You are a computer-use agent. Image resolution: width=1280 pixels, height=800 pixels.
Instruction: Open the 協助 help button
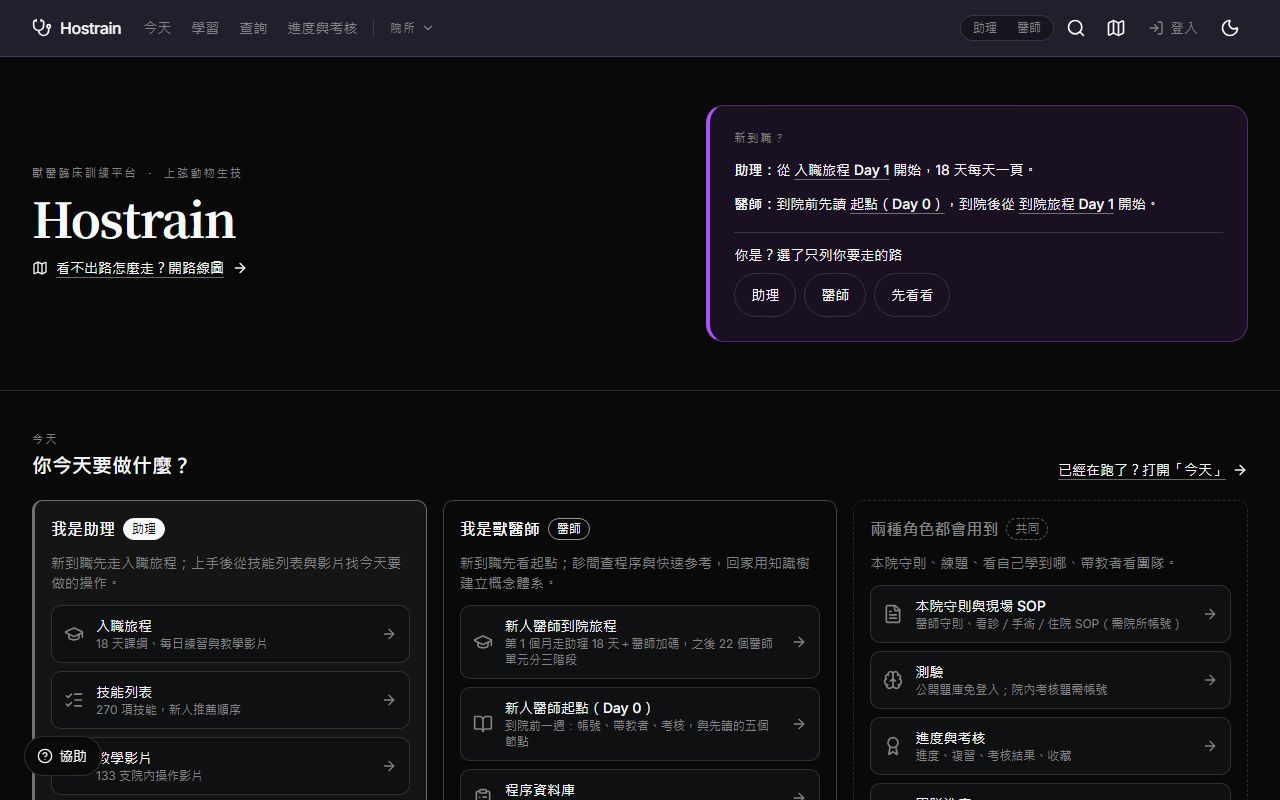(62, 756)
